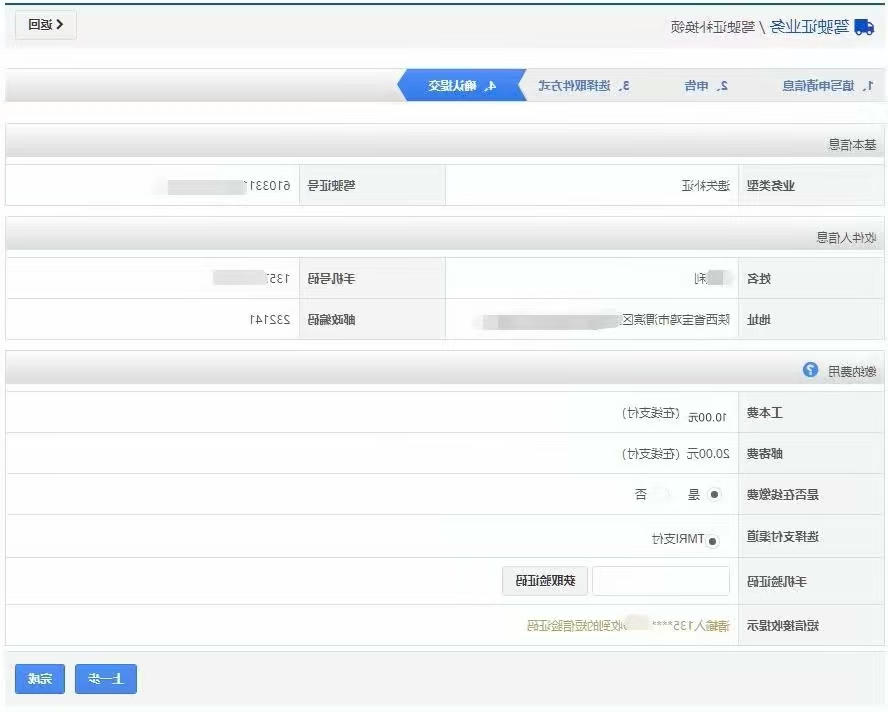The width and height of the screenshot is (888, 712).
Task: Go to step 3 选择取件方式 tab
Action: pyautogui.click(x=584, y=86)
